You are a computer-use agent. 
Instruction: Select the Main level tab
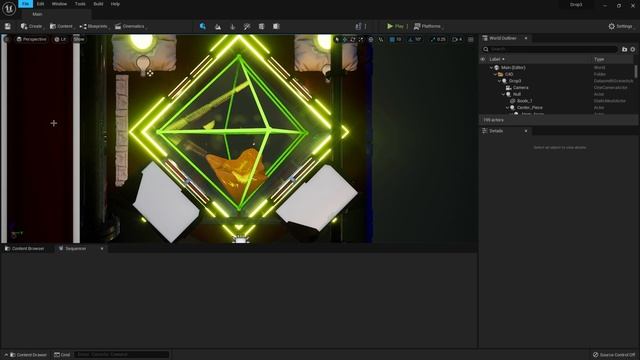click(x=37, y=14)
